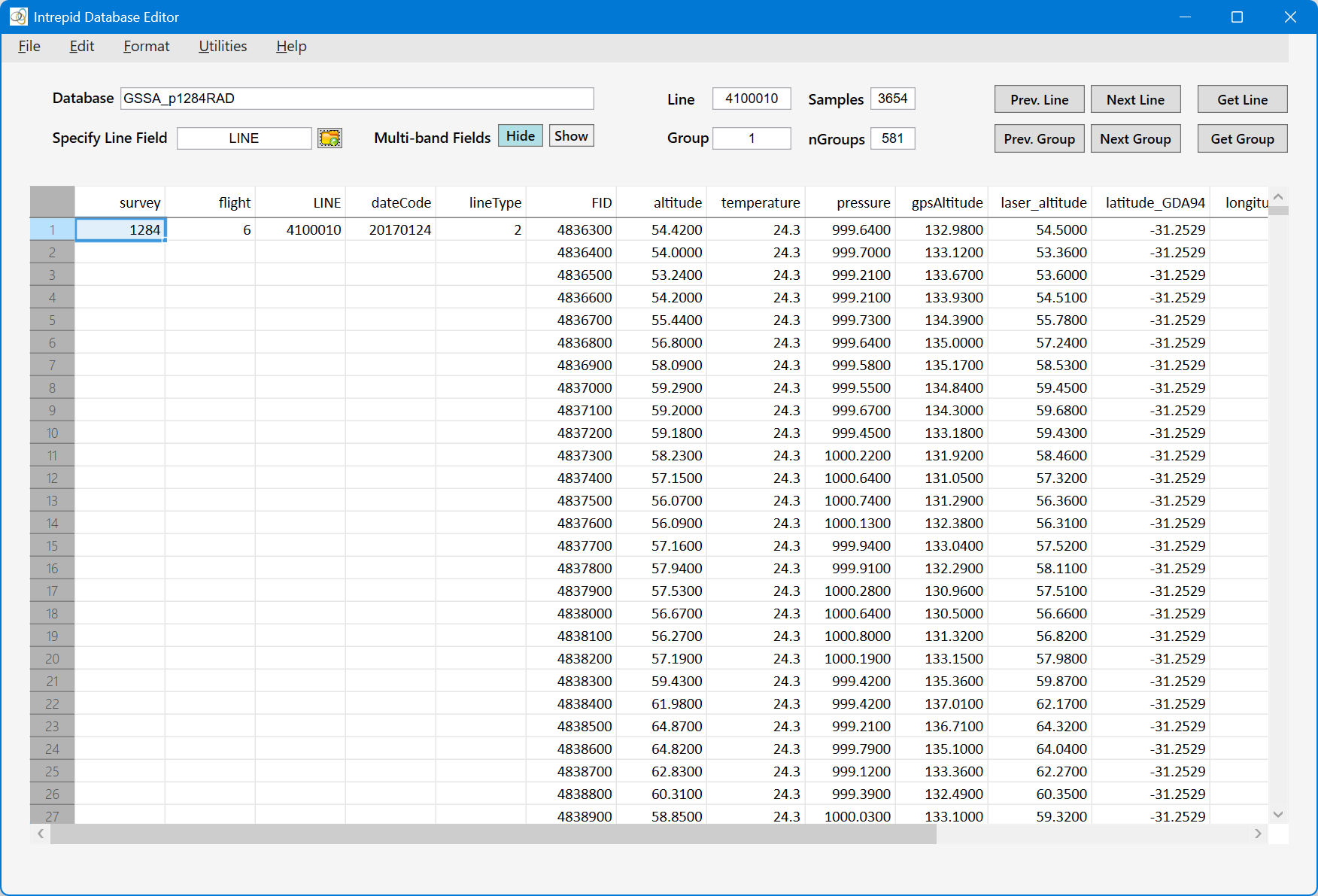Click the horizontal scrollbar right arrow
Screen dimensions: 1318x896
pos(1258,834)
